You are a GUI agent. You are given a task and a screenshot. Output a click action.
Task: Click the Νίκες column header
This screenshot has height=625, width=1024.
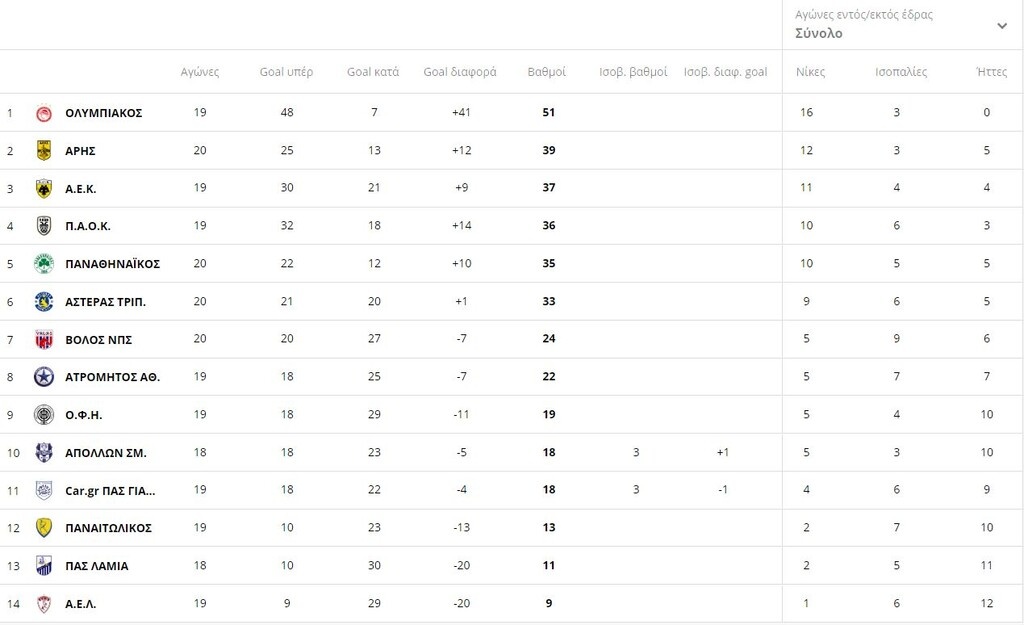tap(810, 72)
